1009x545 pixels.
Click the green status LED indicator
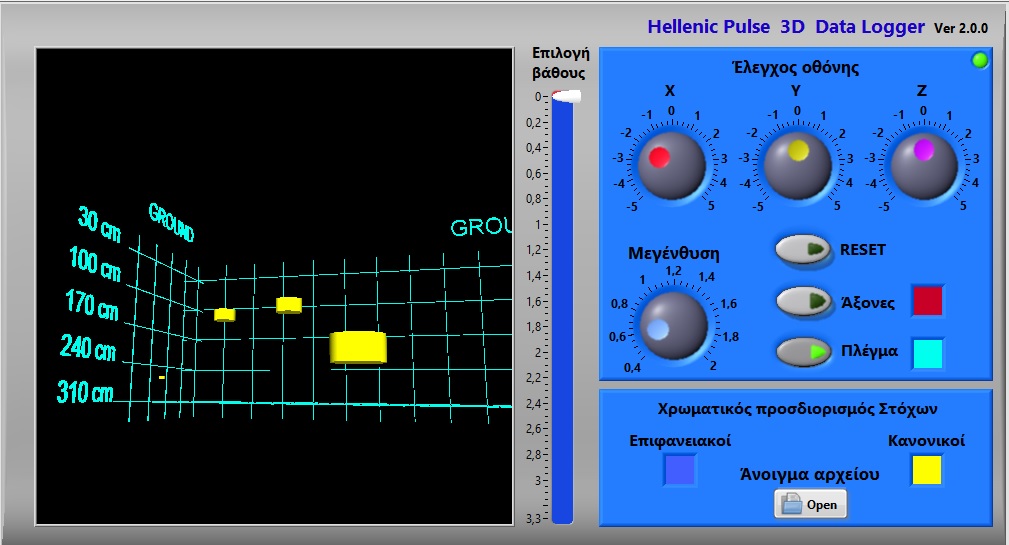pyautogui.click(x=980, y=62)
